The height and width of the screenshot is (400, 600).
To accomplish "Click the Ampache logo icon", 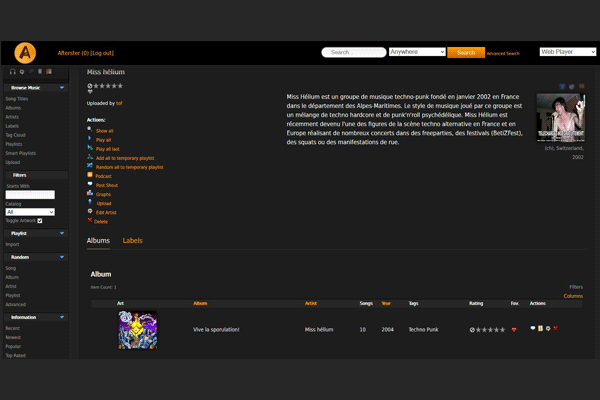I will pyautogui.click(x=25, y=53).
